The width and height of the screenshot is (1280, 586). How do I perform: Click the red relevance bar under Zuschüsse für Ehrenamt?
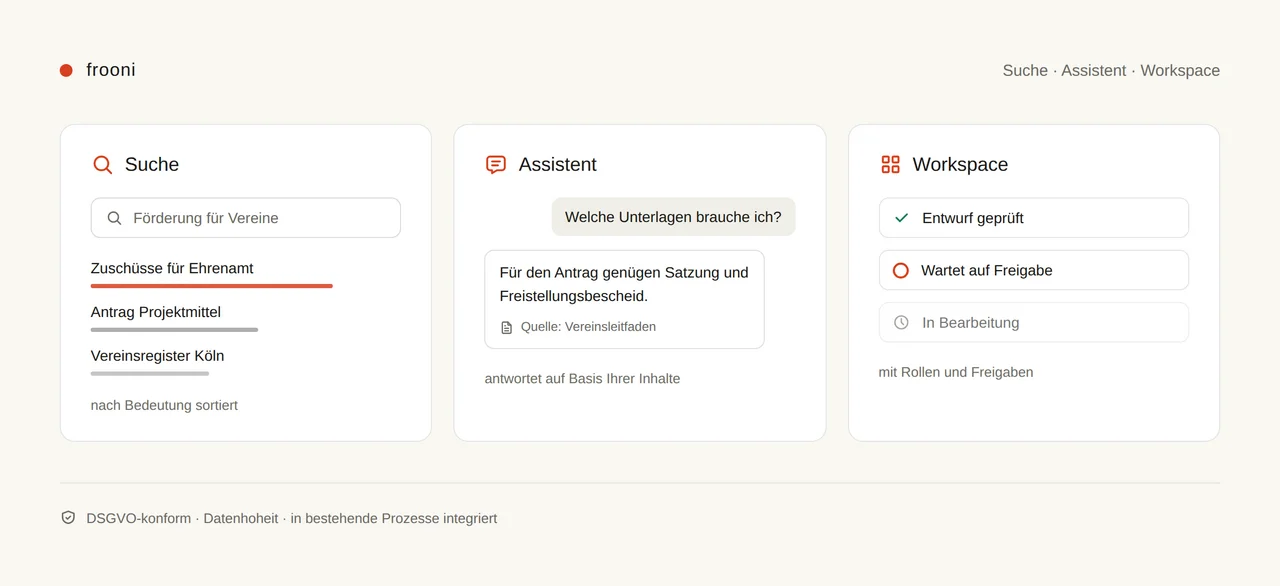coord(212,286)
